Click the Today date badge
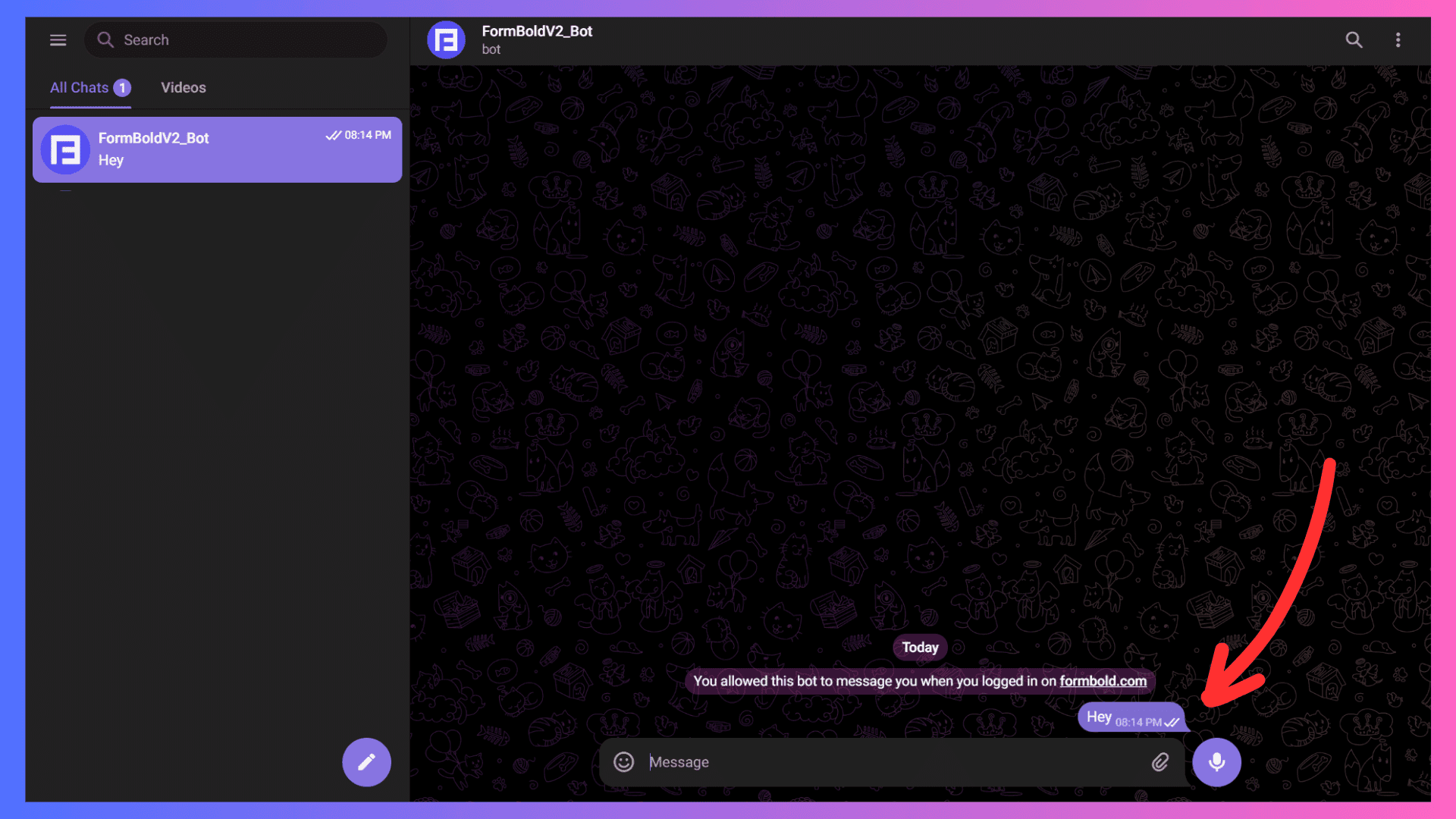This screenshot has height=819, width=1456. click(x=920, y=648)
